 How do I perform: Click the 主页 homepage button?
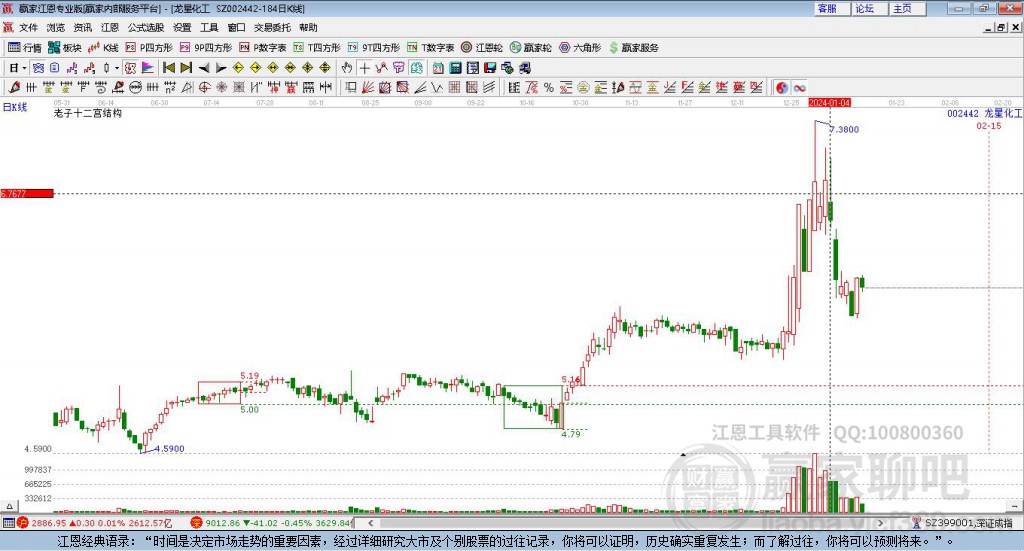click(x=908, y=8)
